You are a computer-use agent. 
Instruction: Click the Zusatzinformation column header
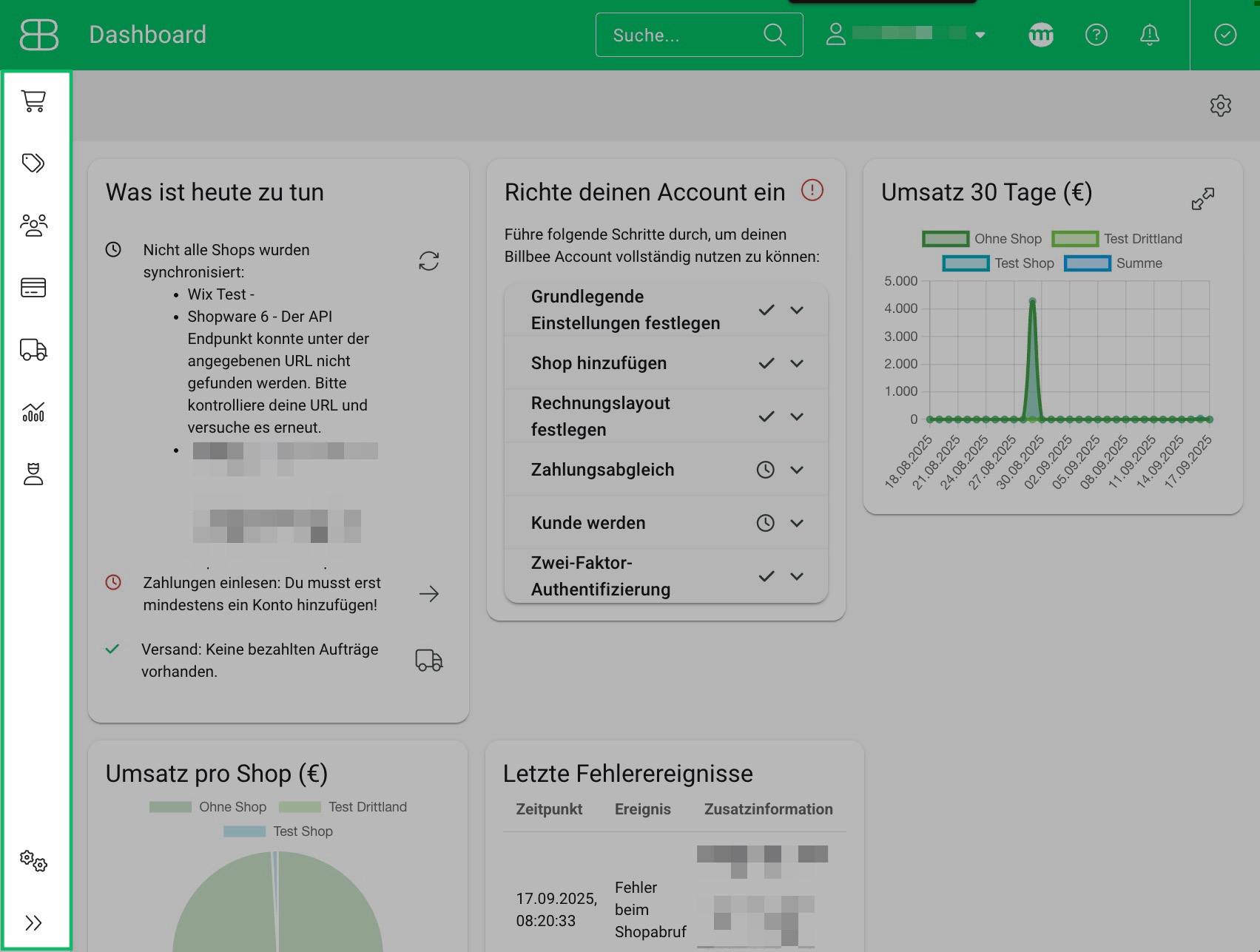[769, 809]
